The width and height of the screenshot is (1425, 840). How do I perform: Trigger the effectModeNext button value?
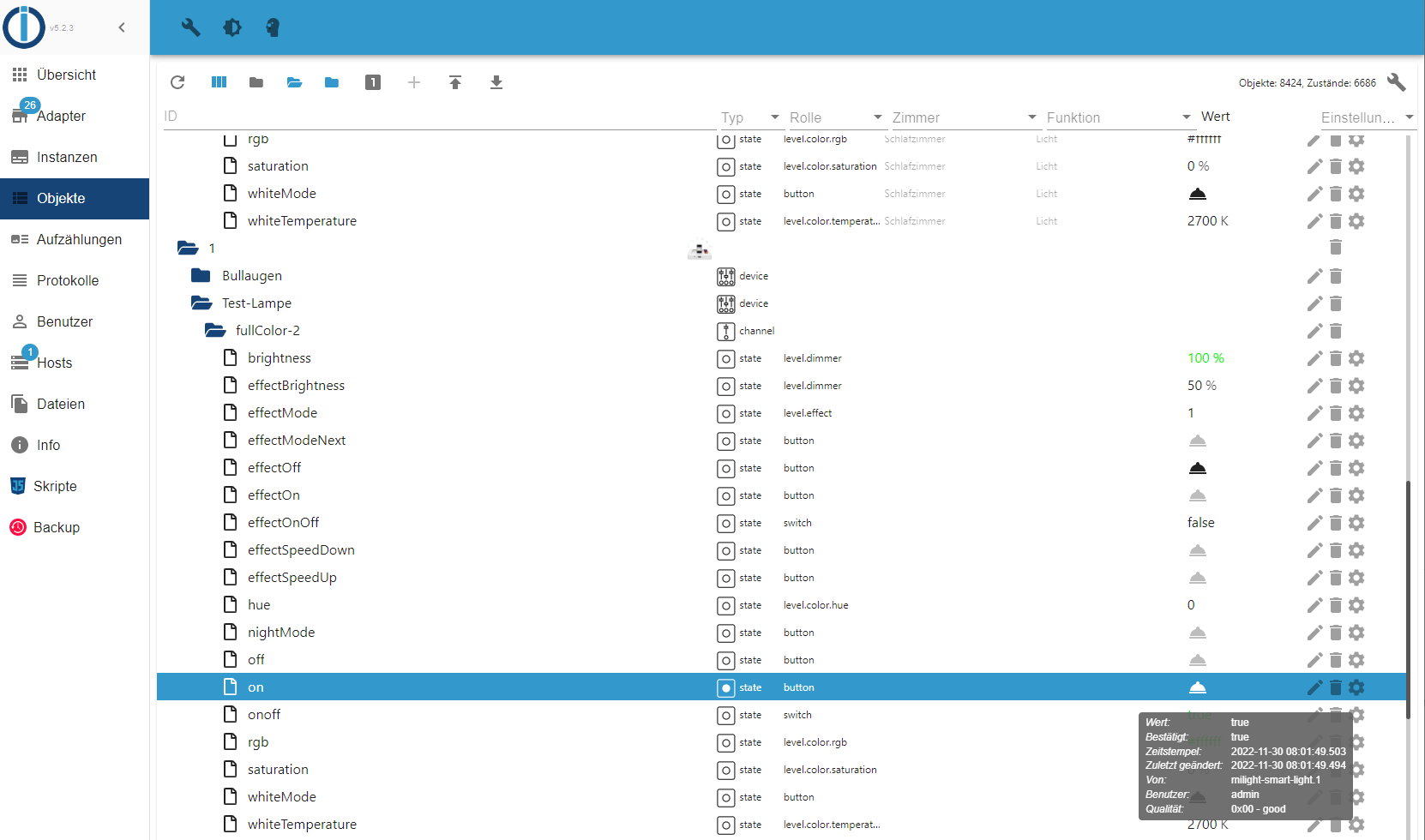(x=1198, y=441)
